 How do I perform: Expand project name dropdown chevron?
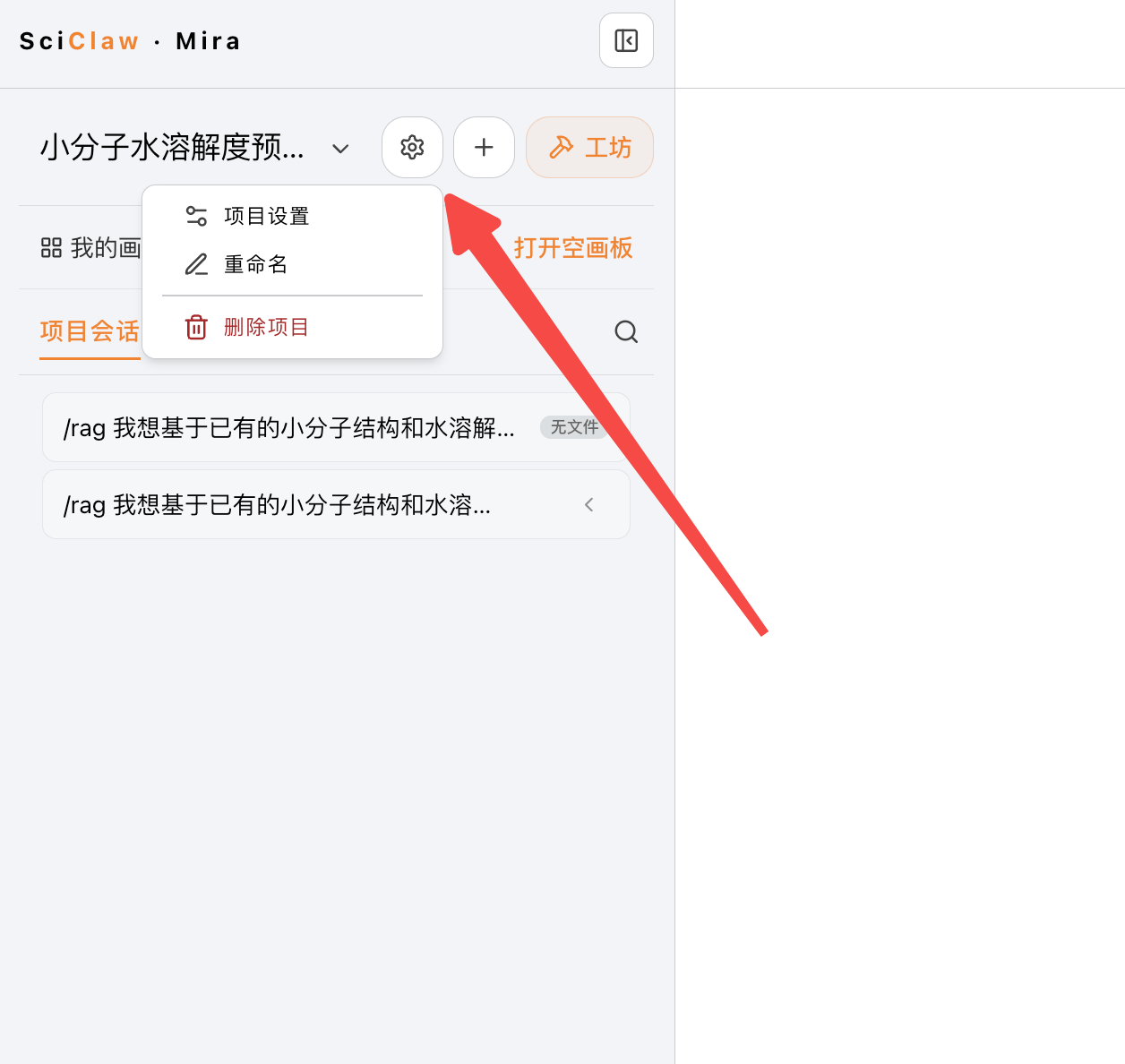[340, 149]
